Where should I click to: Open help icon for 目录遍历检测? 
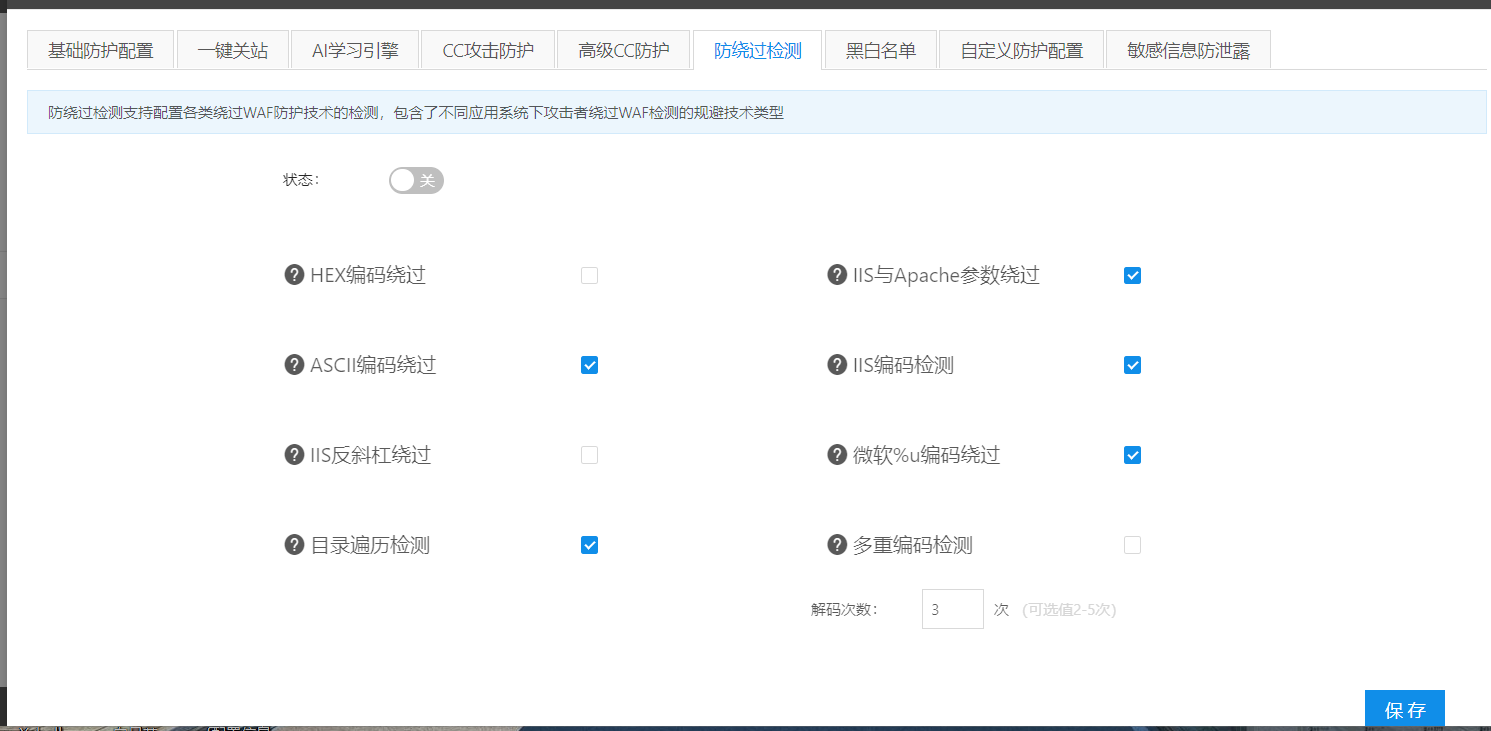click(x=294, y=545)
